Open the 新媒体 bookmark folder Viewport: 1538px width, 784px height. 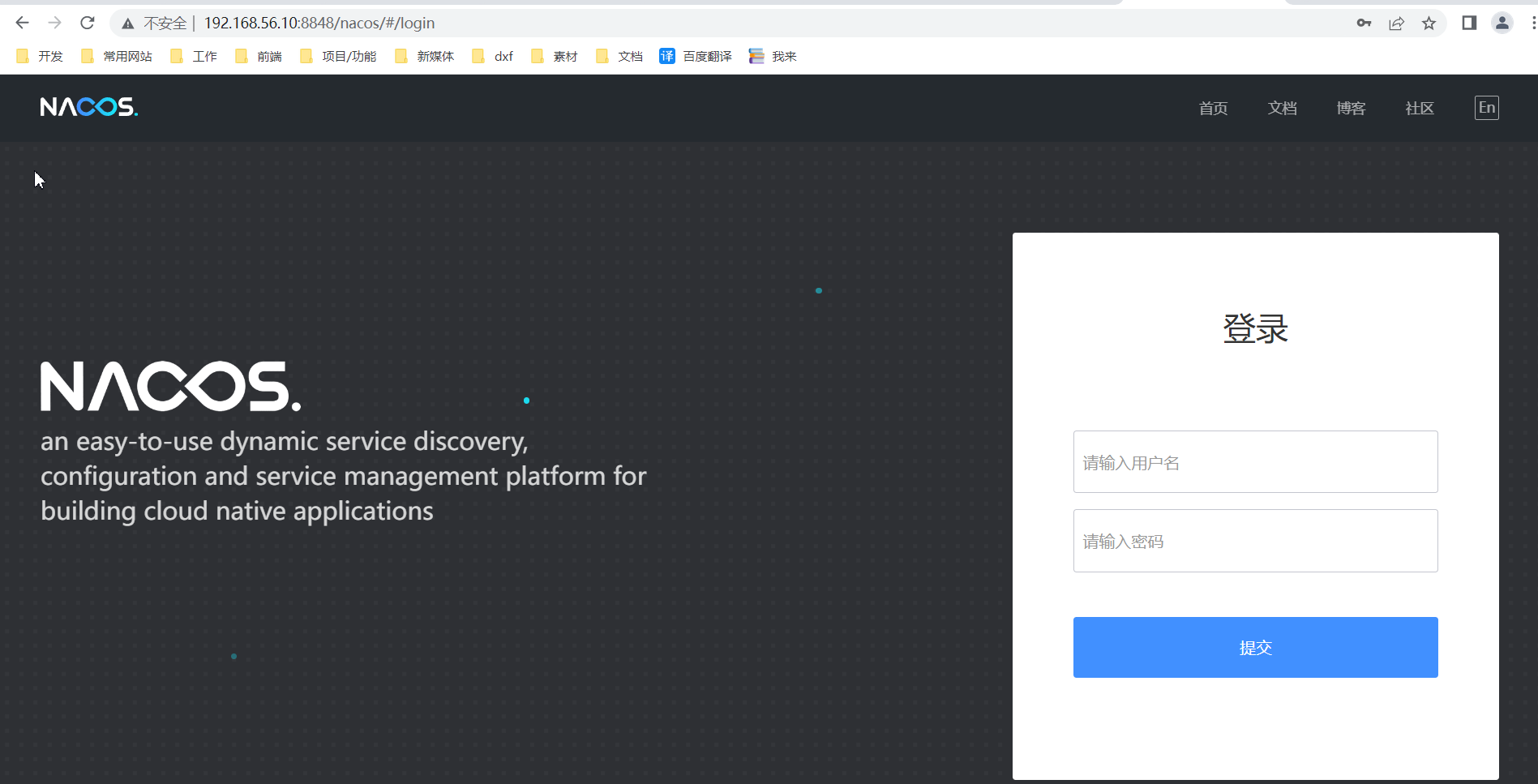[x=424, y=56]
